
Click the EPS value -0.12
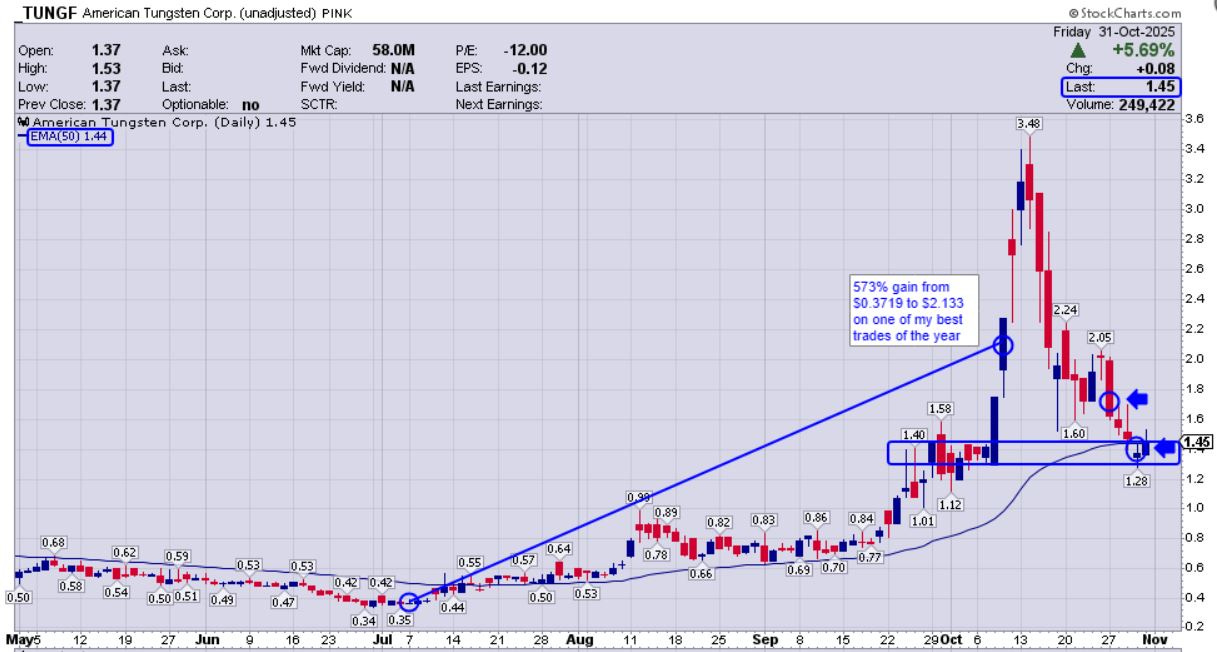coord(531,67)
